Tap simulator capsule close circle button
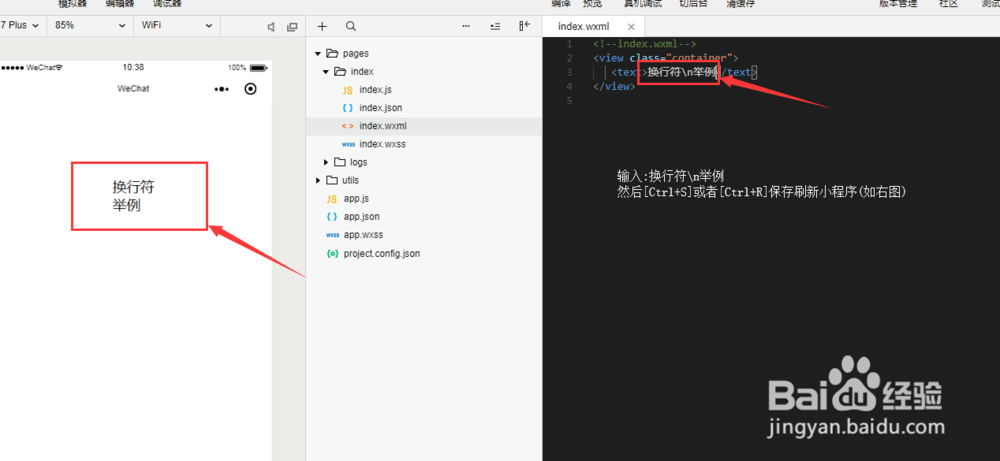The height and width of the screenshot is (461, 1000). tap(251, 89)
